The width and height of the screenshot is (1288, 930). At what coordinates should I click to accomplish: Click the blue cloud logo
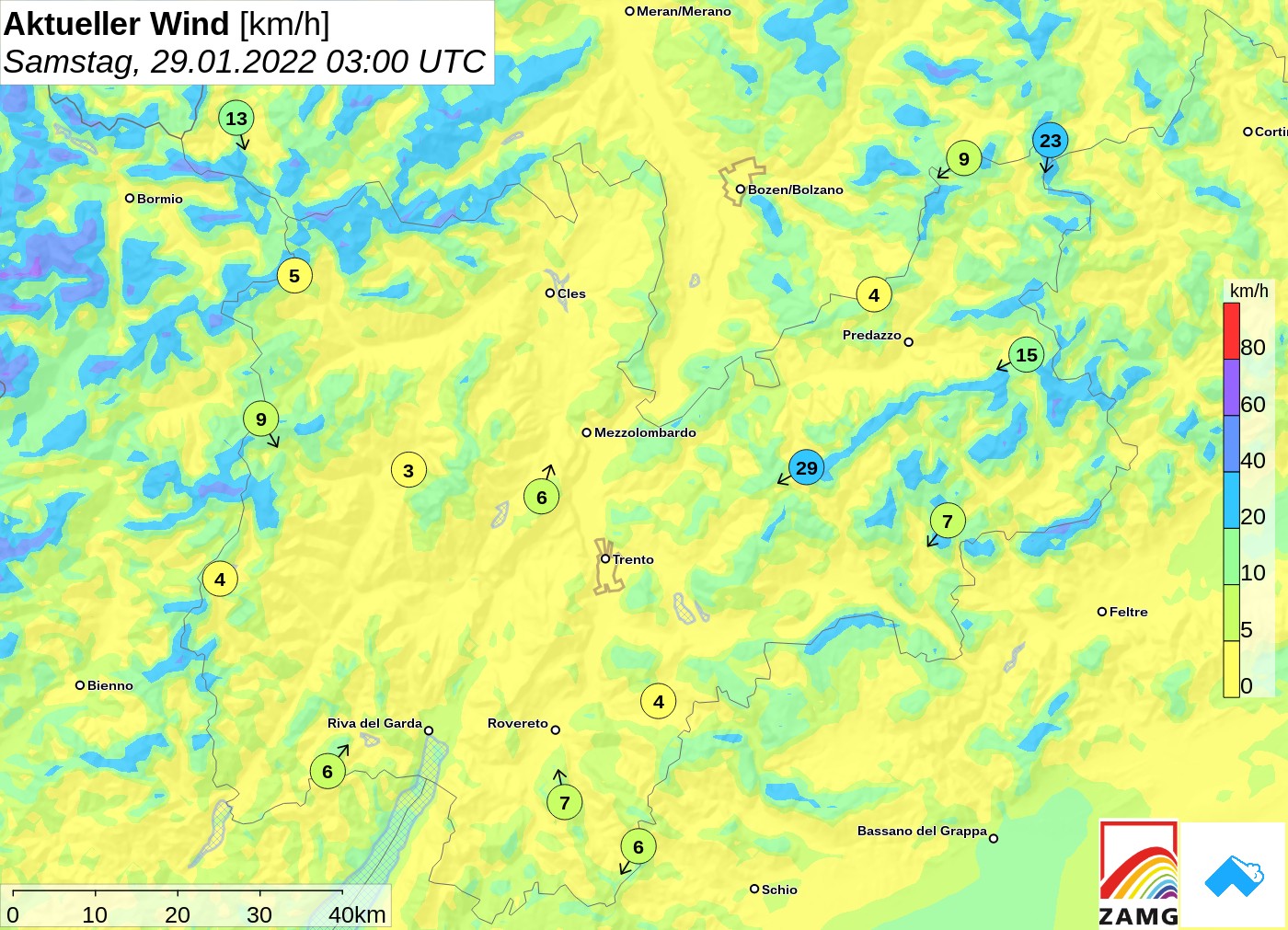pos(1234,876)
